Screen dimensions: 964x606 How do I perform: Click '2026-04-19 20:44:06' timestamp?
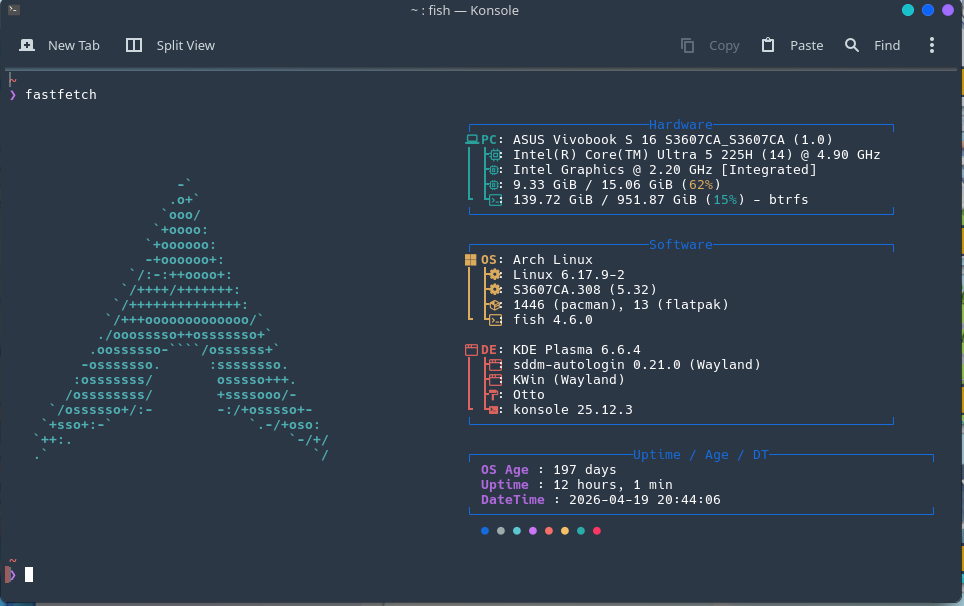tap(645, 500)
